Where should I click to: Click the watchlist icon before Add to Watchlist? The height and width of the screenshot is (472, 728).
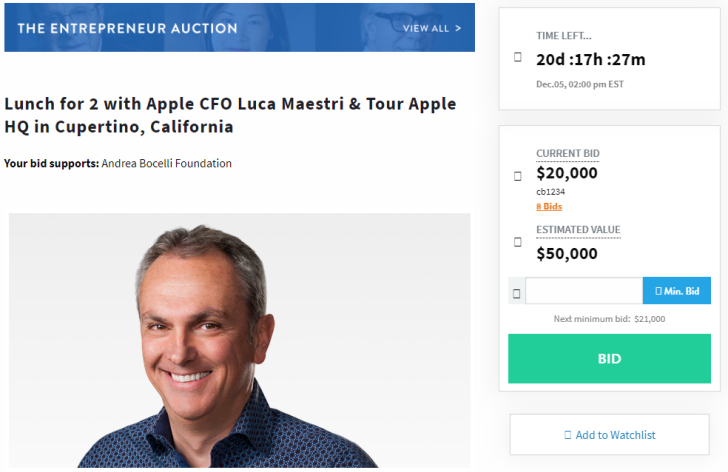pyautogui.click(x=567, y=435)
